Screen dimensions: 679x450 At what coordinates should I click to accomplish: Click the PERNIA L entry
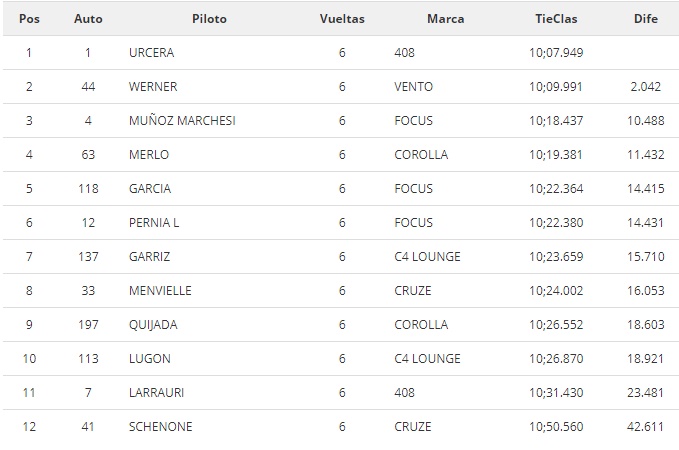pyautogui.click(x=154, y=223)
